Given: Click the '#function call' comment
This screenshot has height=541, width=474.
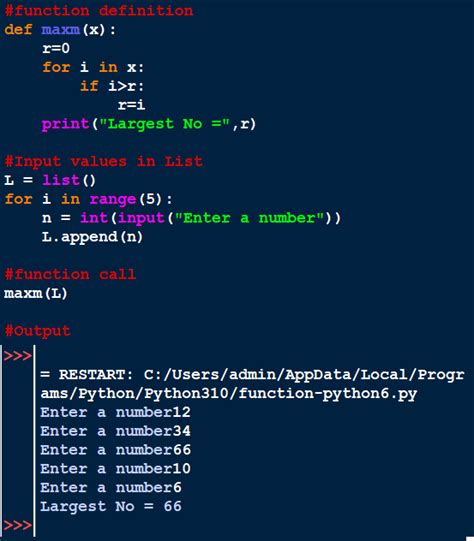Looking at the screenshot, I should 70,274.
